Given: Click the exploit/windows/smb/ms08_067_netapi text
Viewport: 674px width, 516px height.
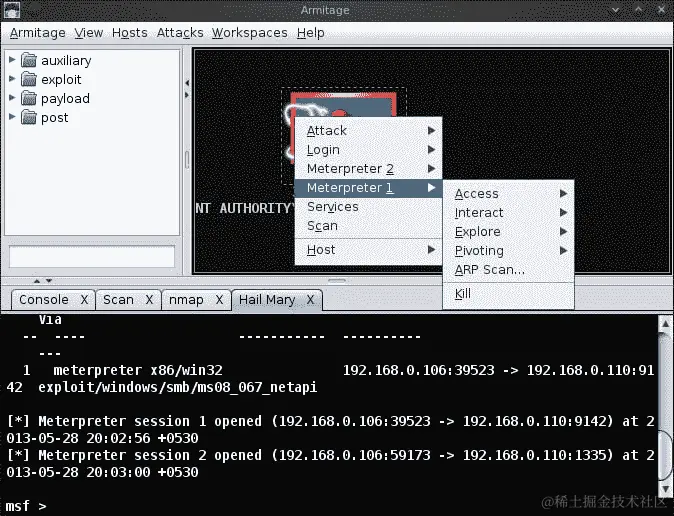Looking at the screenshot, I should [178, 387].
